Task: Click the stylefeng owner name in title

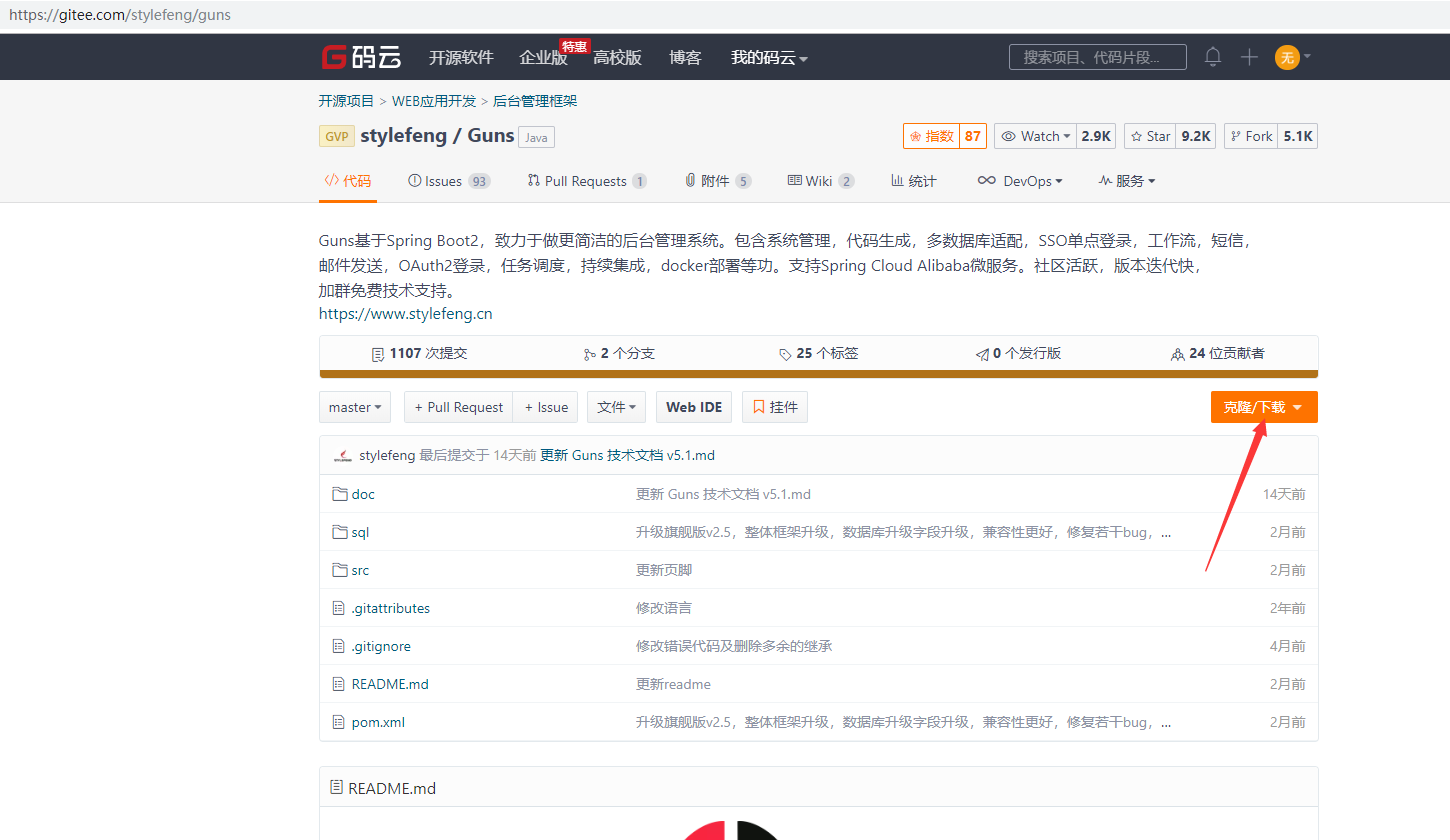Action: tap(403, 136)
